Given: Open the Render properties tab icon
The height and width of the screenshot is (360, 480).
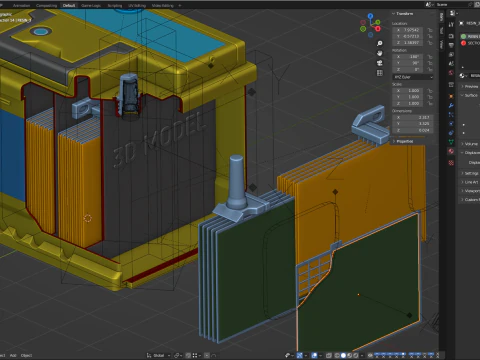Looking at the screenshot, I should (451, 36).
